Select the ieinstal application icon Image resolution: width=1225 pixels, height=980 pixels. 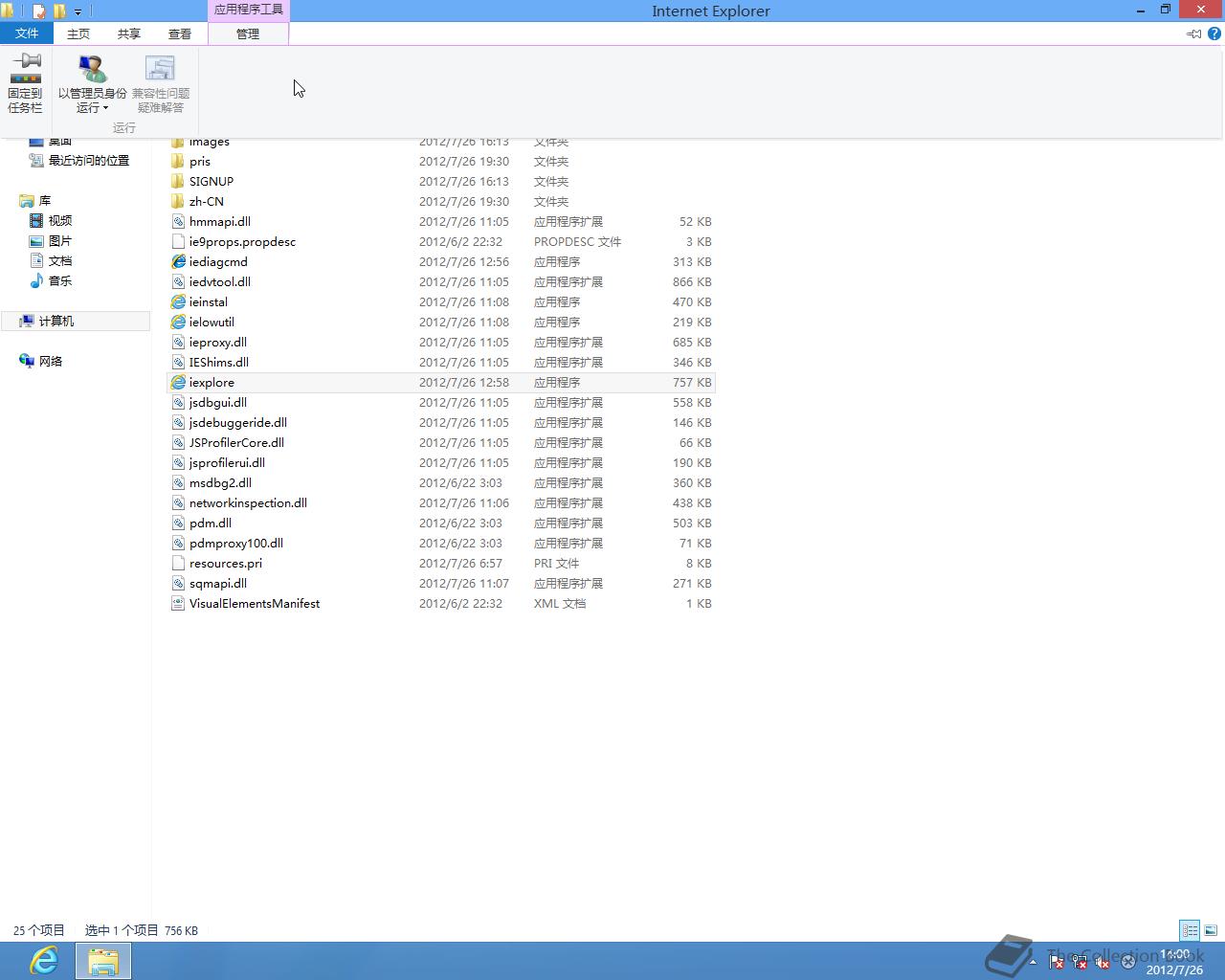click(x=178, y=301)
